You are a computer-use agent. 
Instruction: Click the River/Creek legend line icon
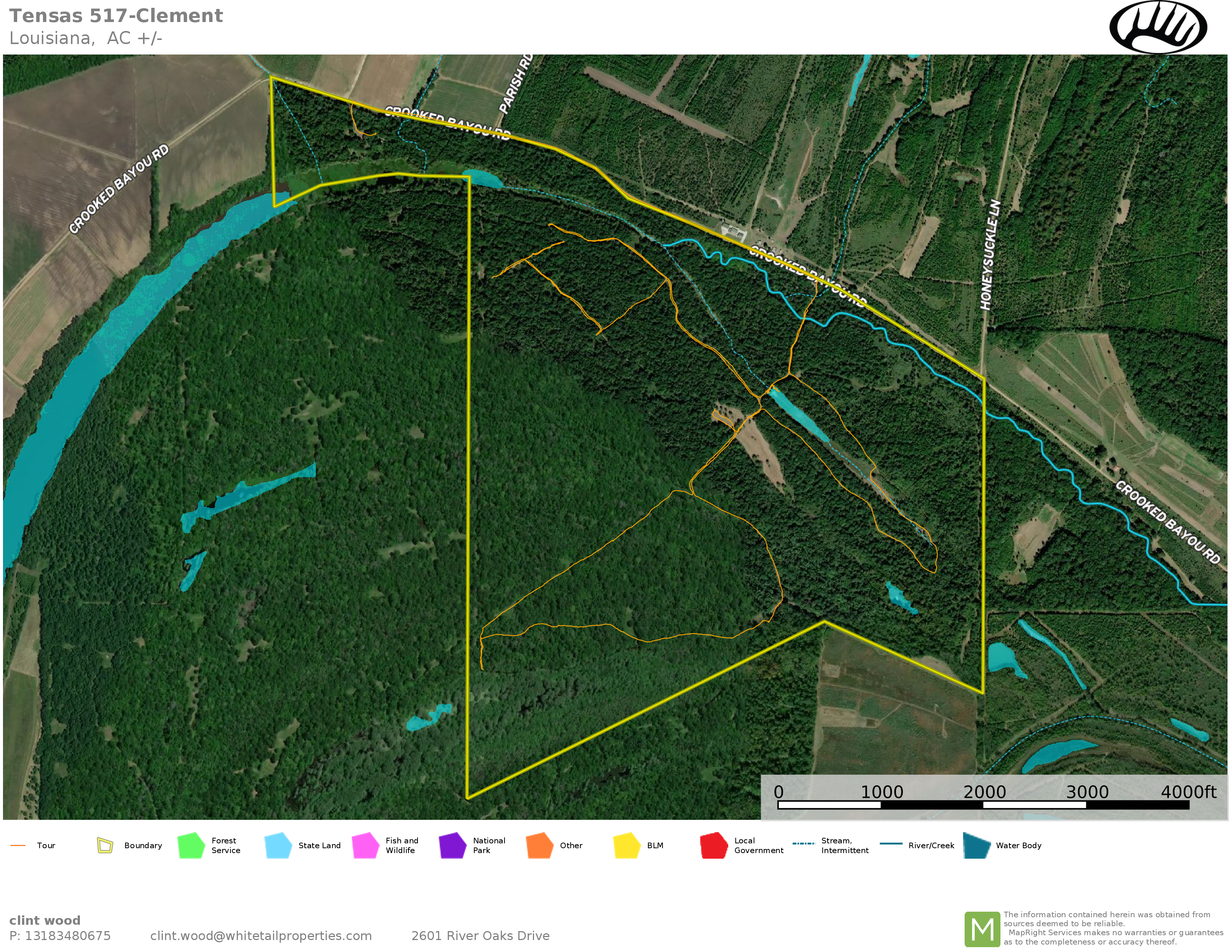[891, 844]
